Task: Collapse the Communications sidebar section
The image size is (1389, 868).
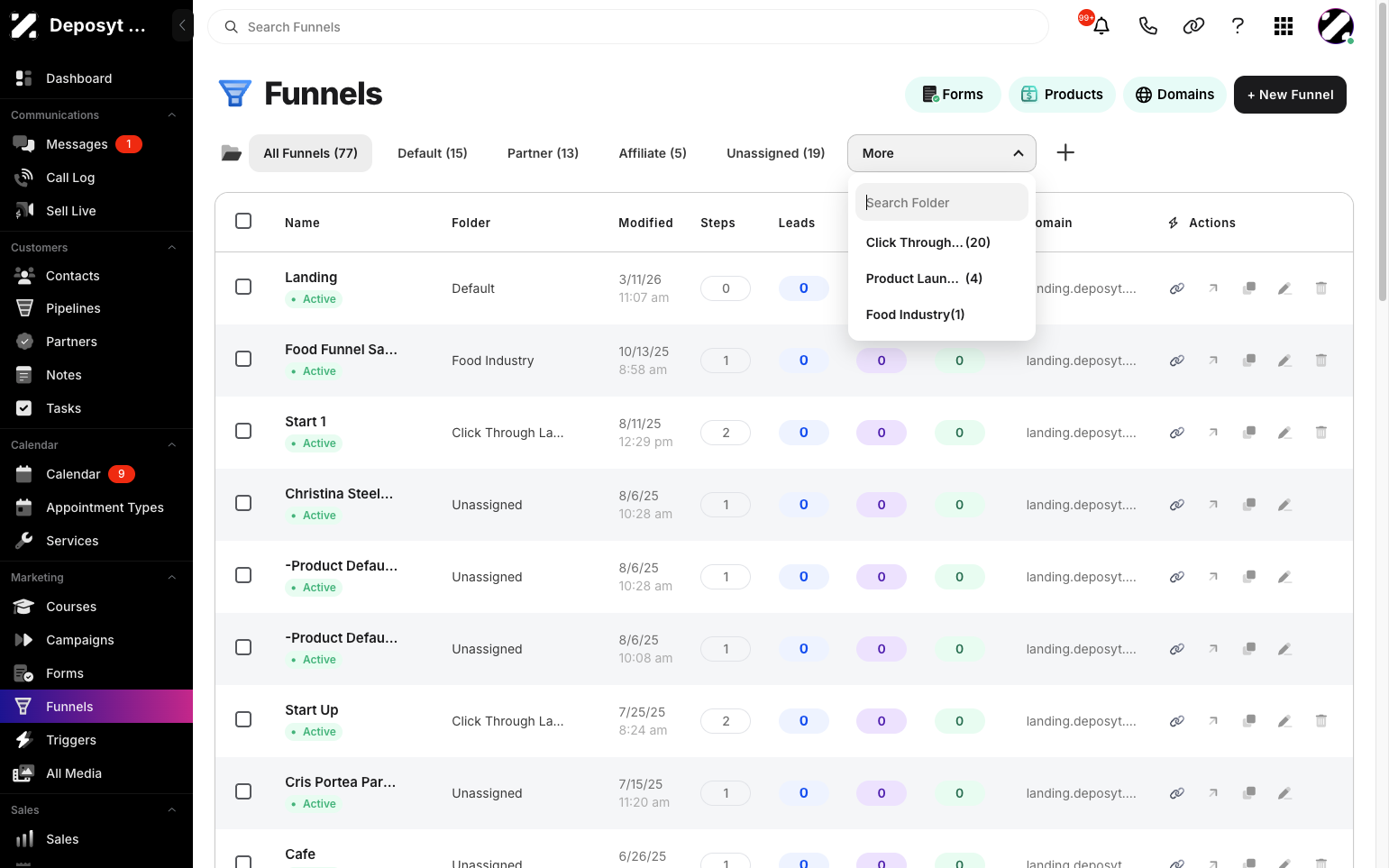Action: (x=171, y=114)
